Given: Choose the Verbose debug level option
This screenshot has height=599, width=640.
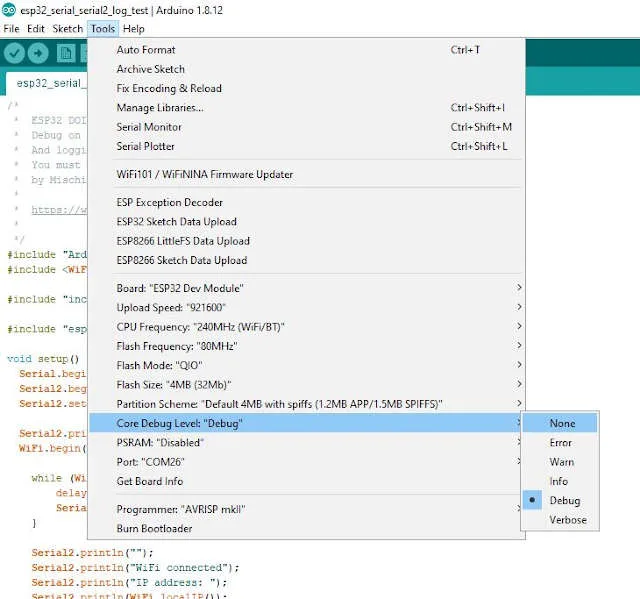Looking at the screenshot, I should [x=568, y=520].
